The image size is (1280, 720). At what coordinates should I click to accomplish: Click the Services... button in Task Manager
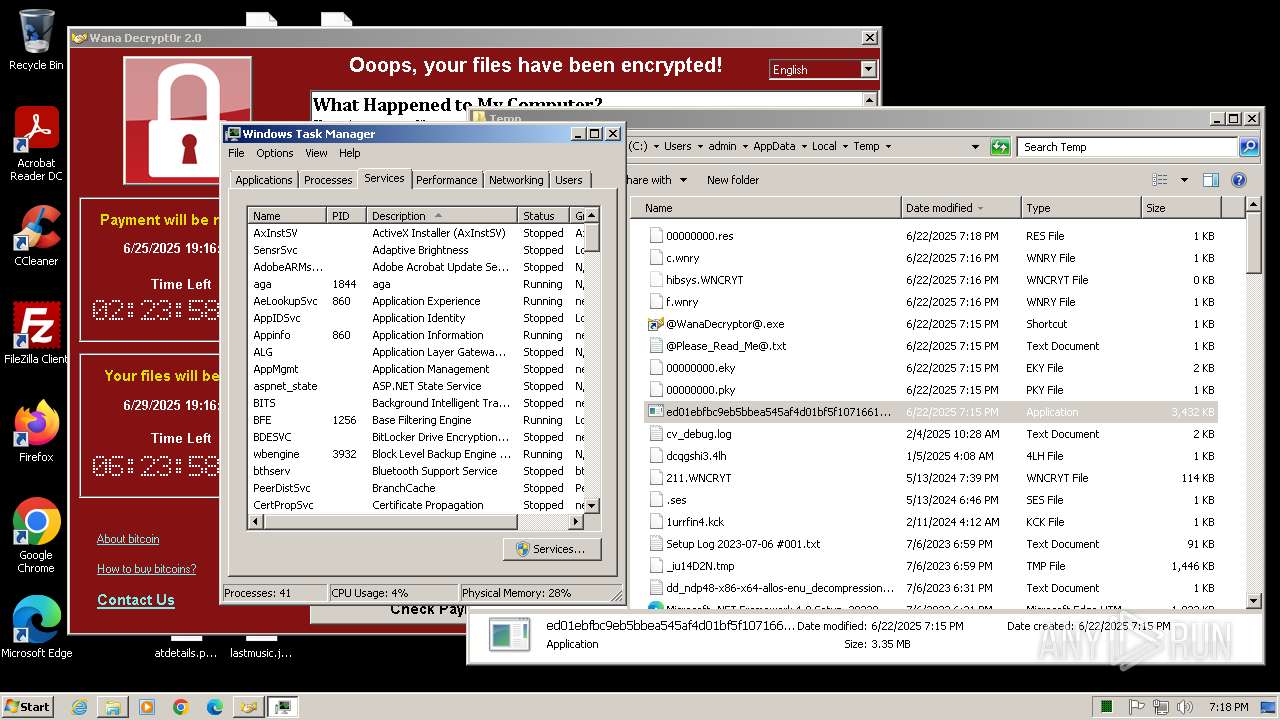click(551, 549)
